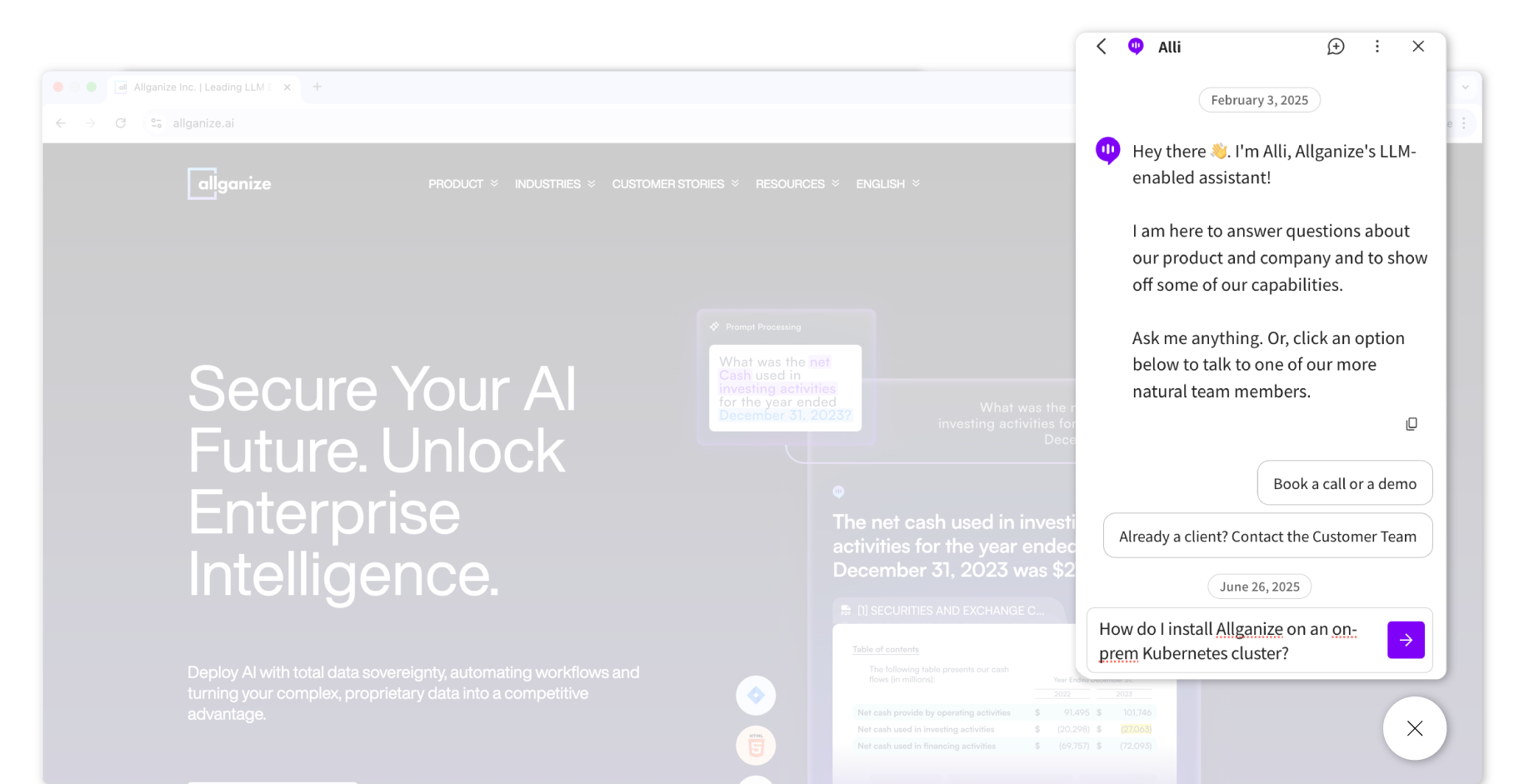This screenshot has width=1524, height=784.
Task: Click Already a client? Contact the Customer Team
Action: click(1267, 536)
